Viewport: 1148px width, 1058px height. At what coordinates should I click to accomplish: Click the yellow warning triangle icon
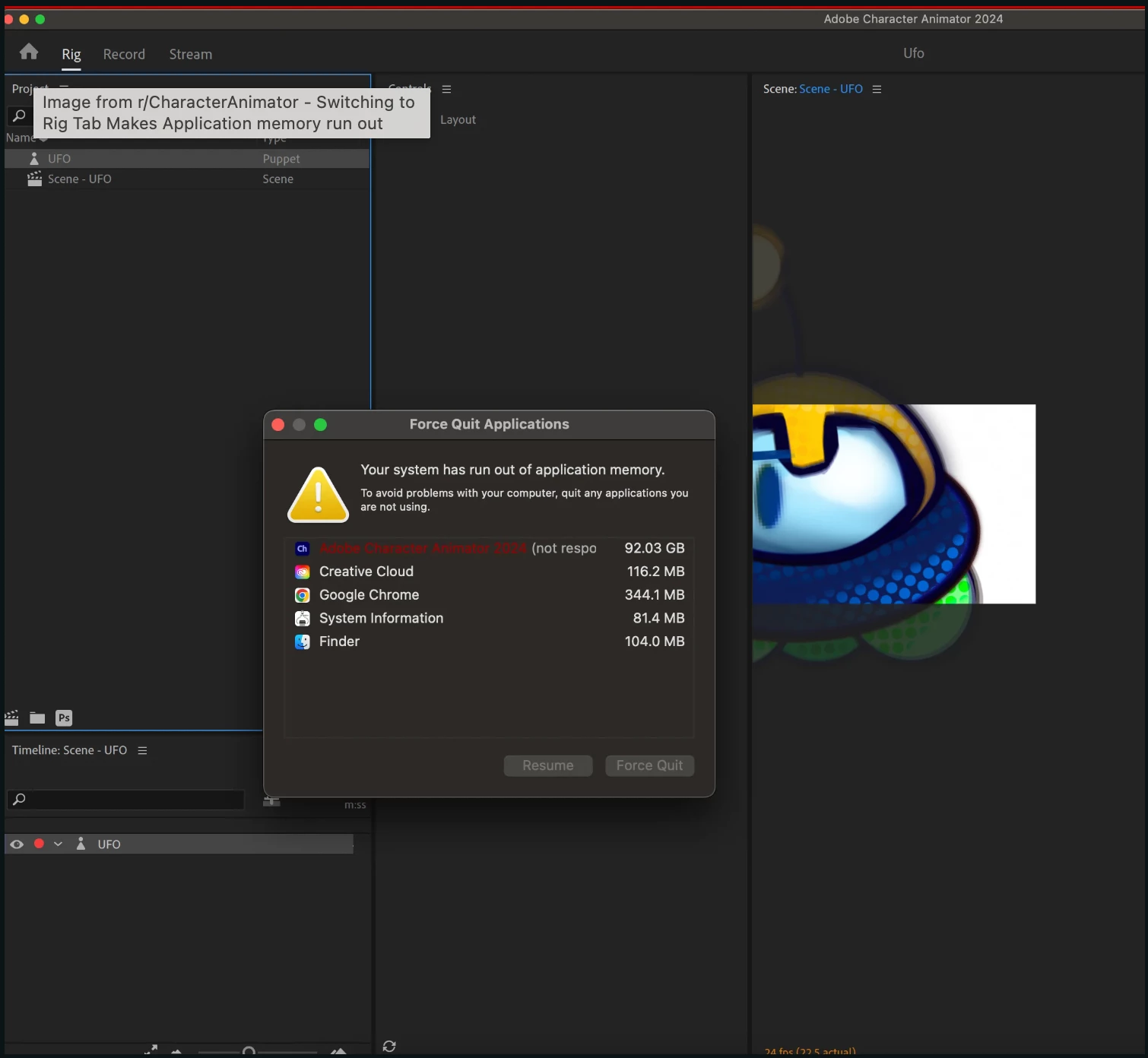[x=318, y=495]
